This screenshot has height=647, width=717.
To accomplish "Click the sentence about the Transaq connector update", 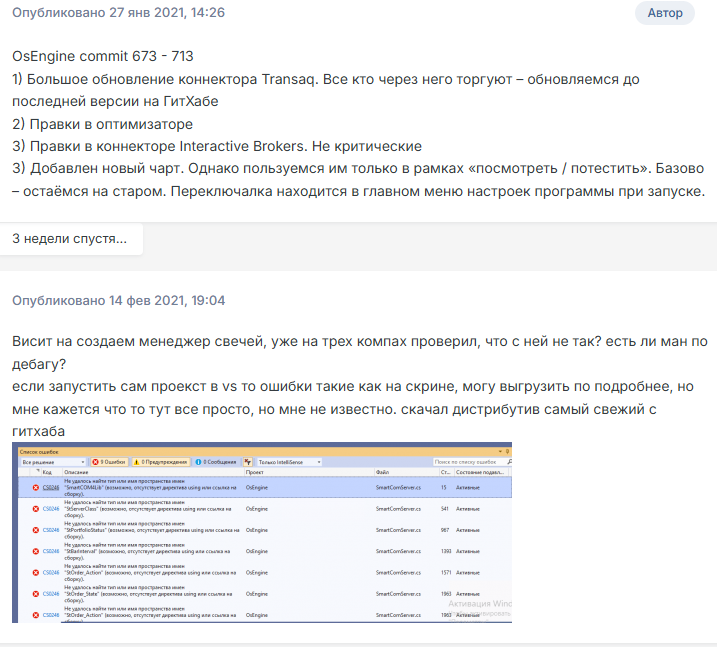I will [326, 90].
